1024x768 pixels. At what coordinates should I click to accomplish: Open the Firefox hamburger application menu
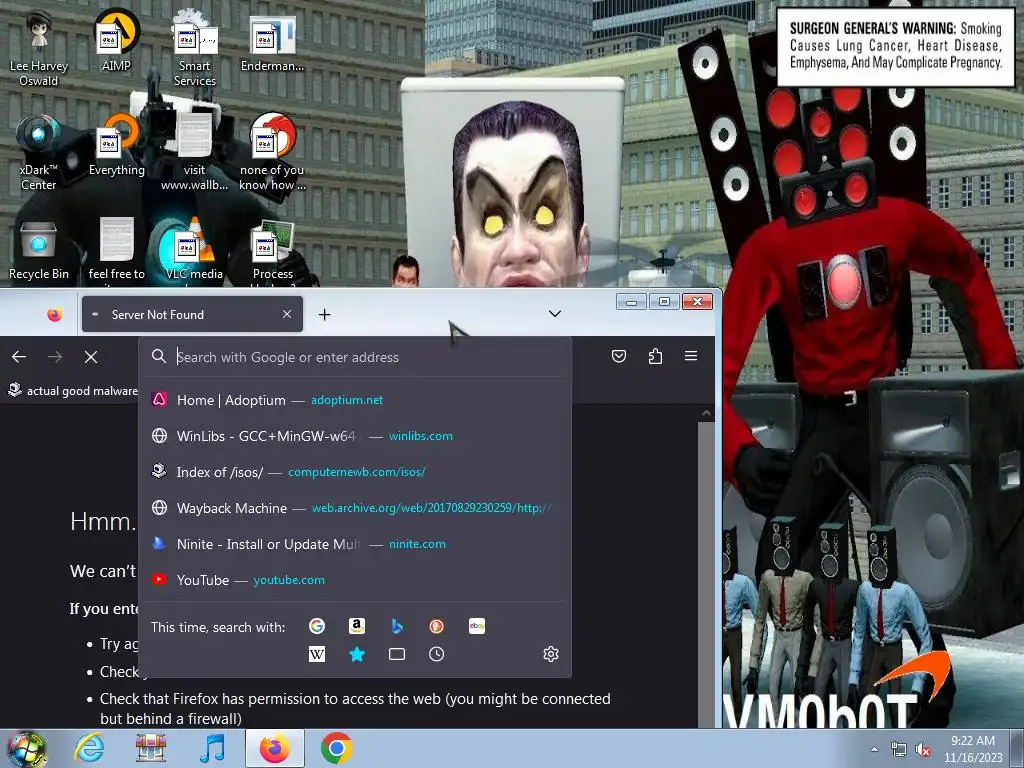tap(691, 356)
